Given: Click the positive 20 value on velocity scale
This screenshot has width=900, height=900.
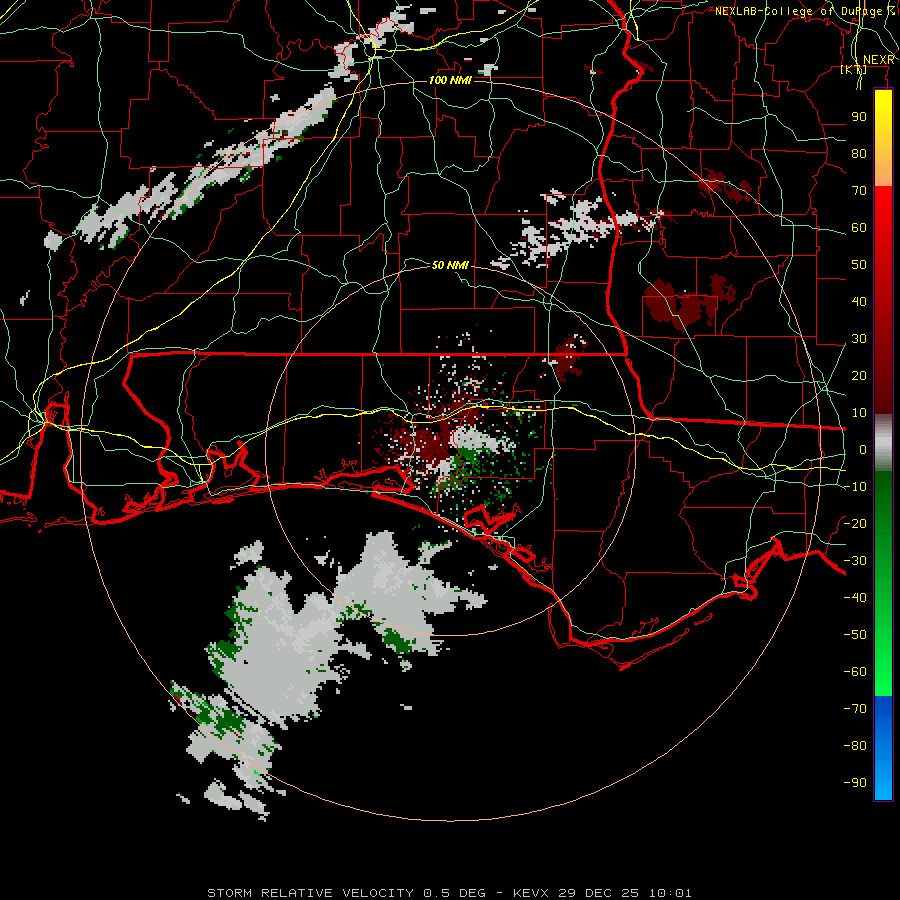Looking at the screenshot, I should 859,375.
